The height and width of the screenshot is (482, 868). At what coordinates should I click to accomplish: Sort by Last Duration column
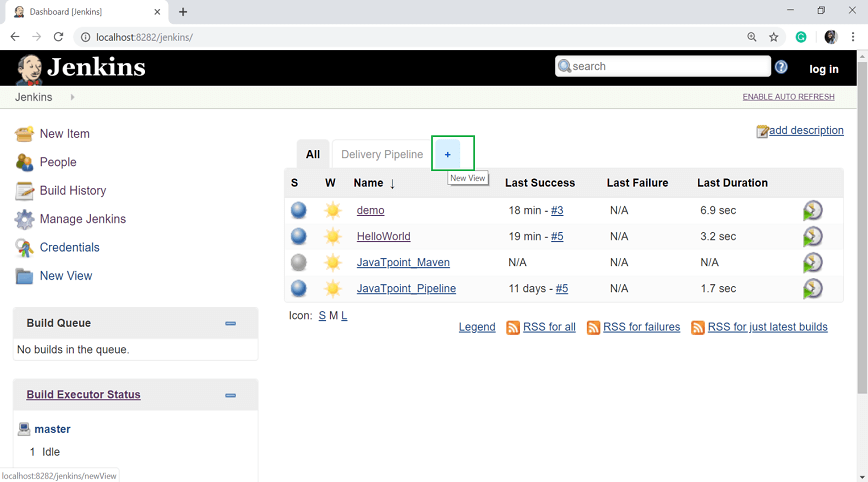click(x=732, y=183)
